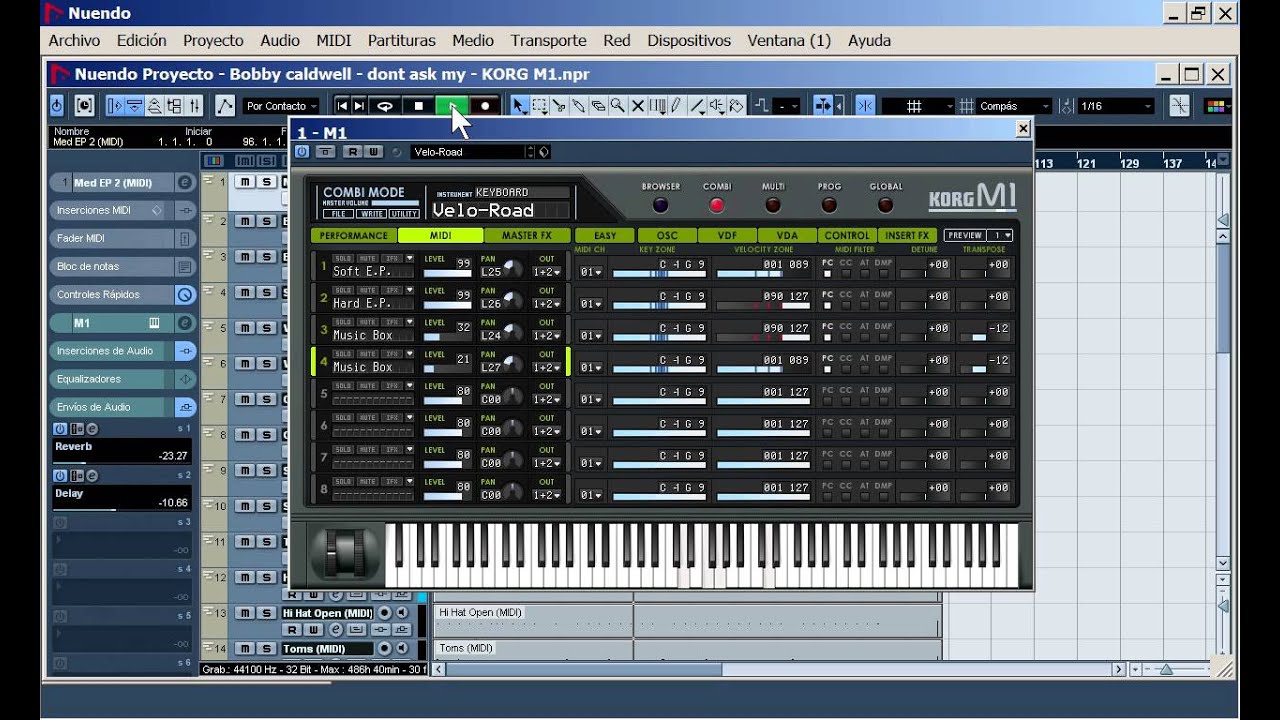Screen dimensions: 1280x720
Task: Toggle the Autoscroll button
Action: coord(823,105)
